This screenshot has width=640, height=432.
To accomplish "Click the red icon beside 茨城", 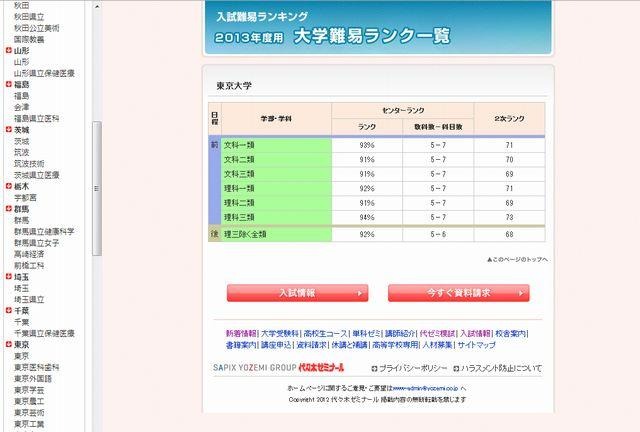I will [8, 130].
